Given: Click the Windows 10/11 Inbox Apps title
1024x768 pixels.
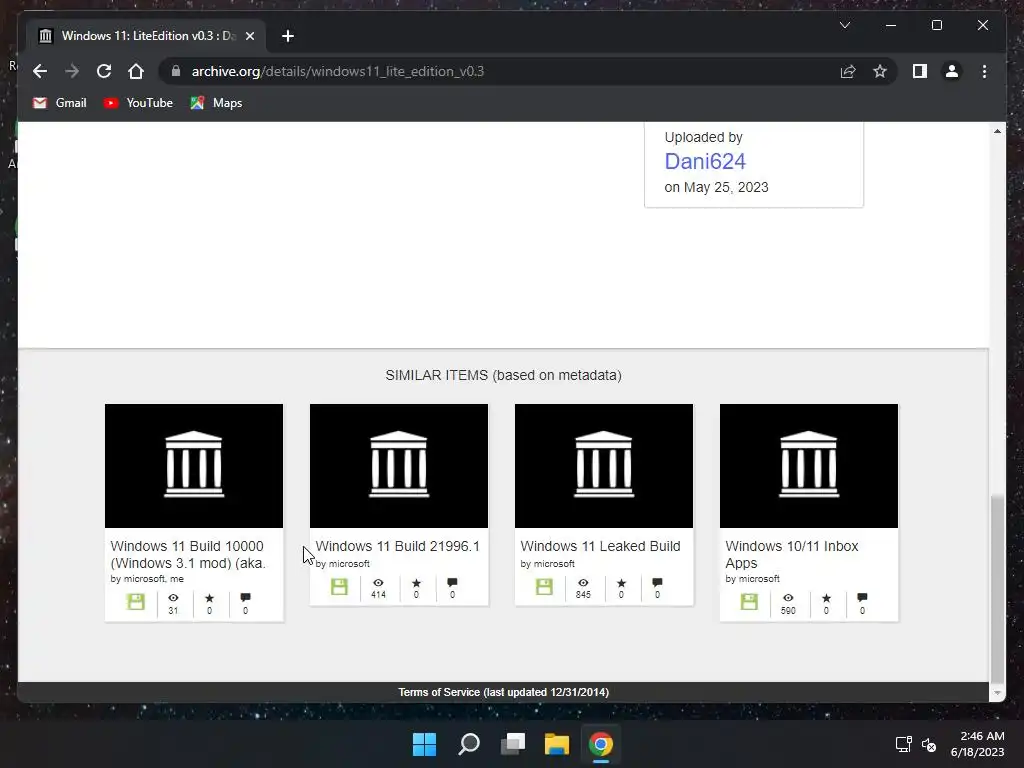Looking at the screenshot, I should coord(792,554).
